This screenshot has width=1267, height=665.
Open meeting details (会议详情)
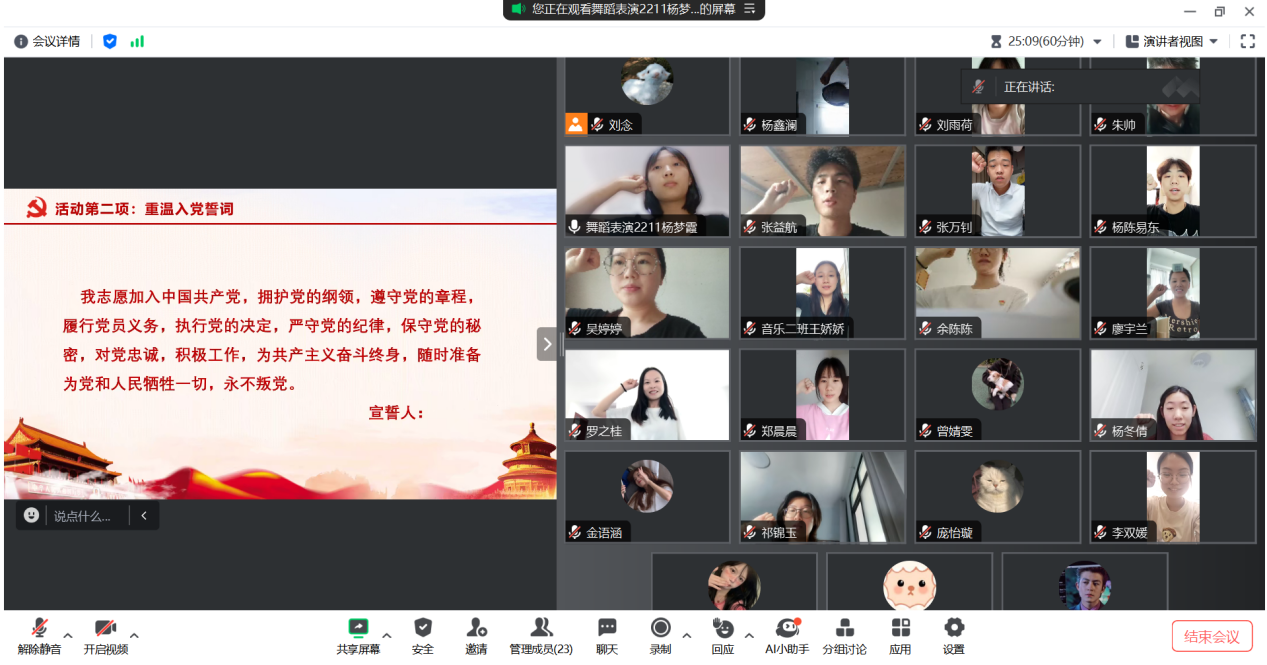pyautogui.click(x=47, y=41)
